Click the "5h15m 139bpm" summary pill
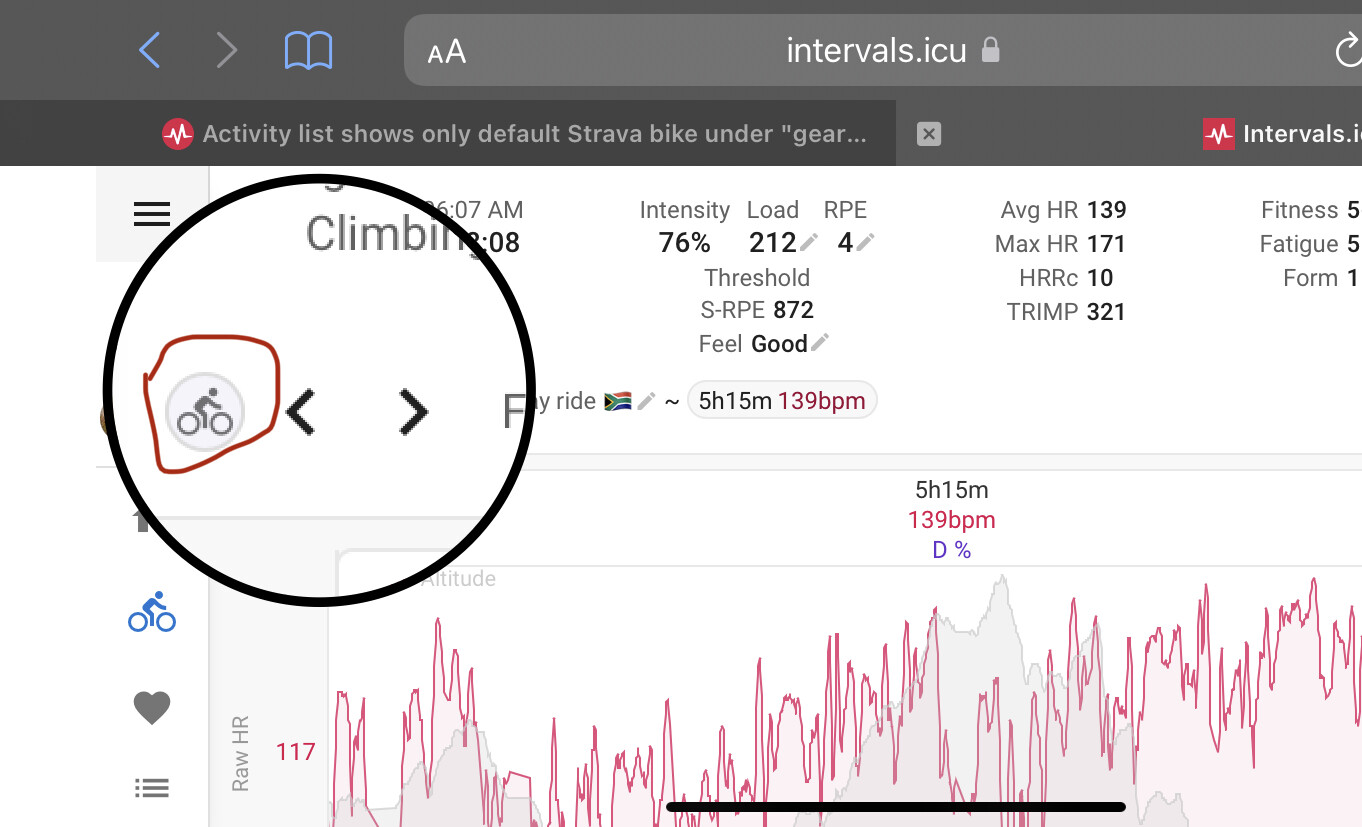This screenshot has height=827, width=1362. [x=782, y=400]
